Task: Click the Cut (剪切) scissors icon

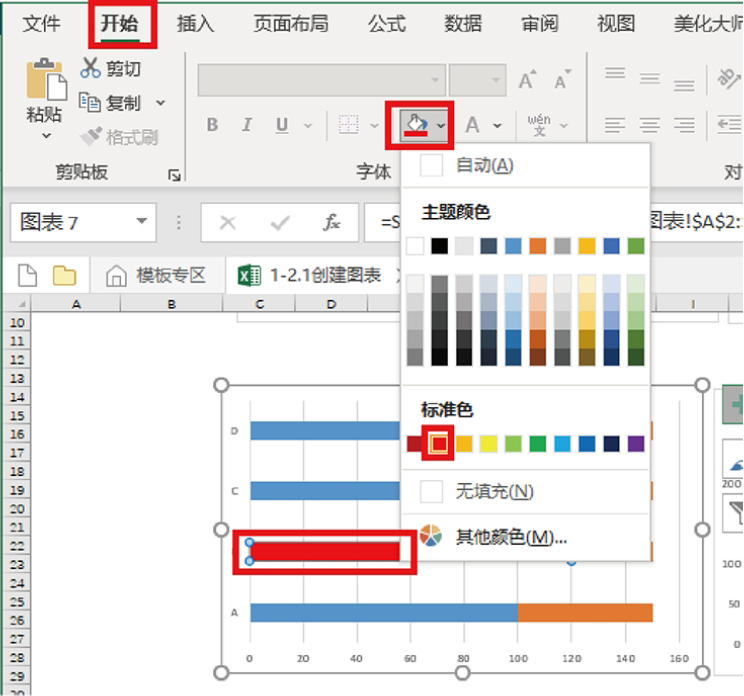Action: coord(91,68)
